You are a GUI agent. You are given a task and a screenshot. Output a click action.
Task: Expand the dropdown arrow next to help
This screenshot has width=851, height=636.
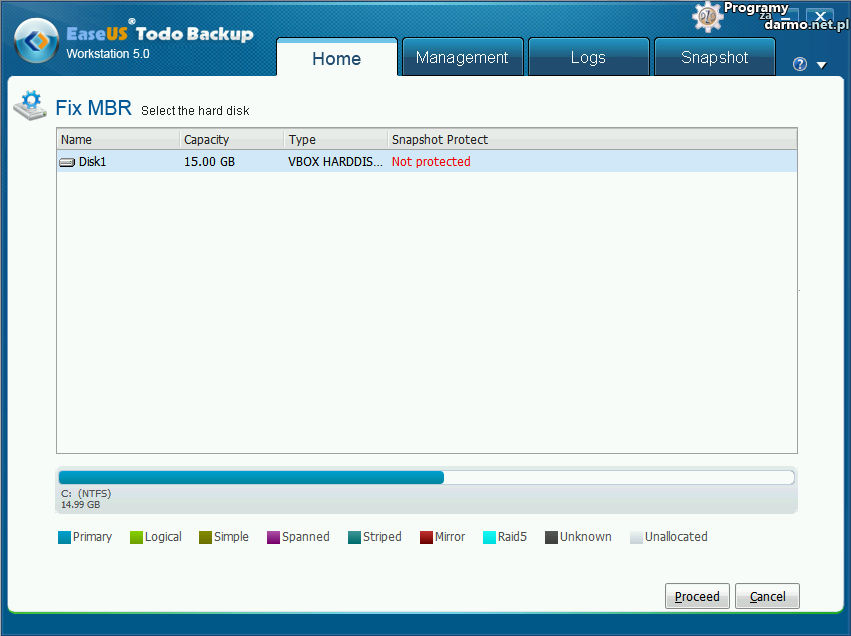tap(821, 65)
